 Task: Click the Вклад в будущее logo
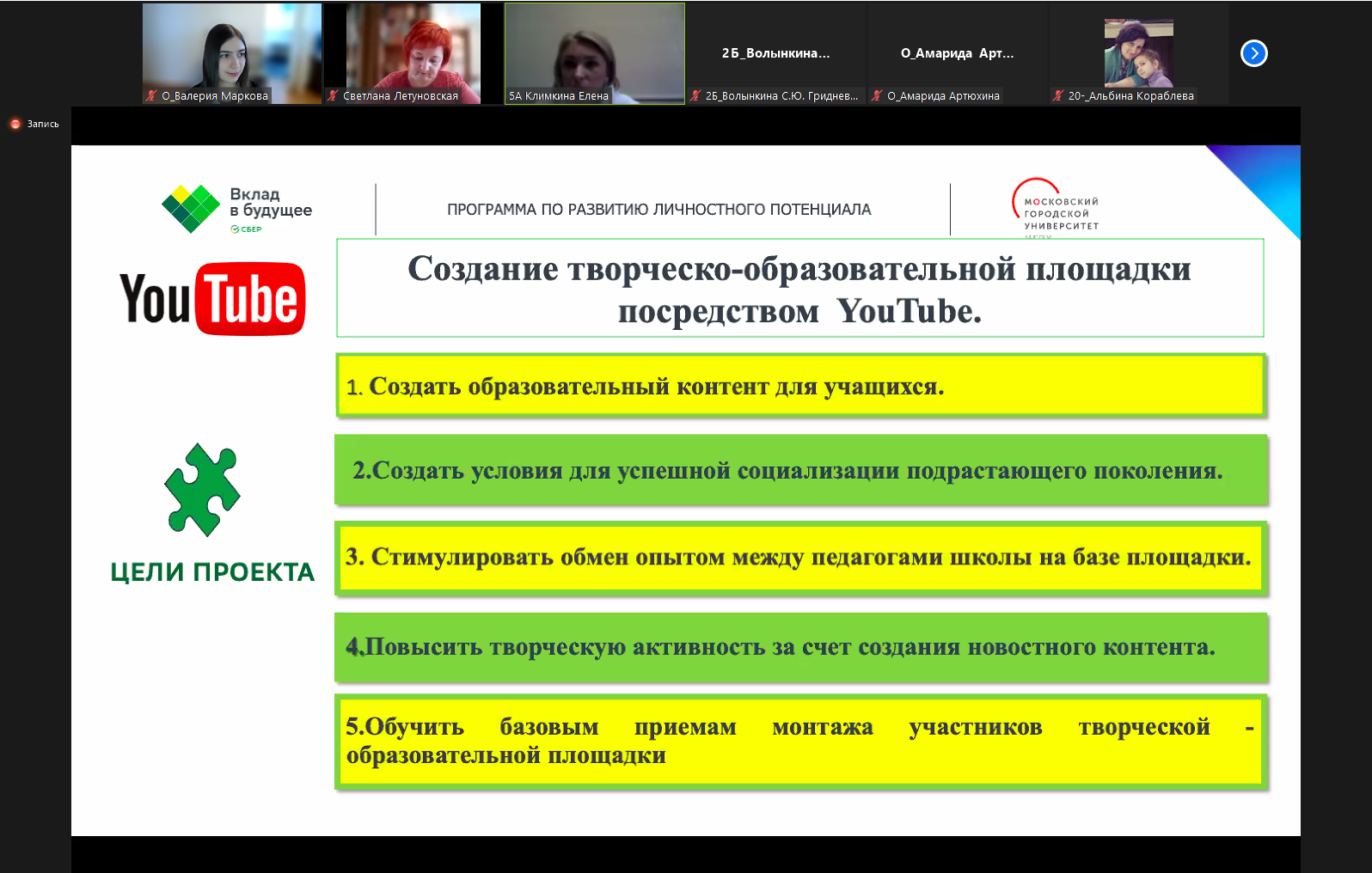coord(237,209)
